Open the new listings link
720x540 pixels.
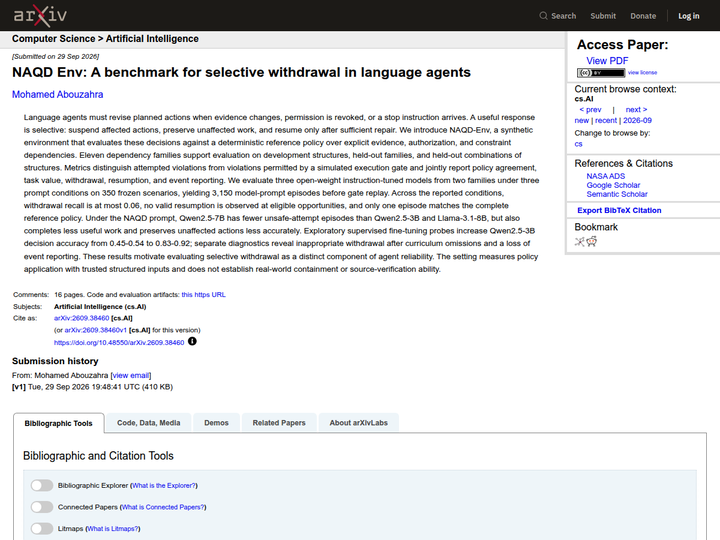(581, 120)
